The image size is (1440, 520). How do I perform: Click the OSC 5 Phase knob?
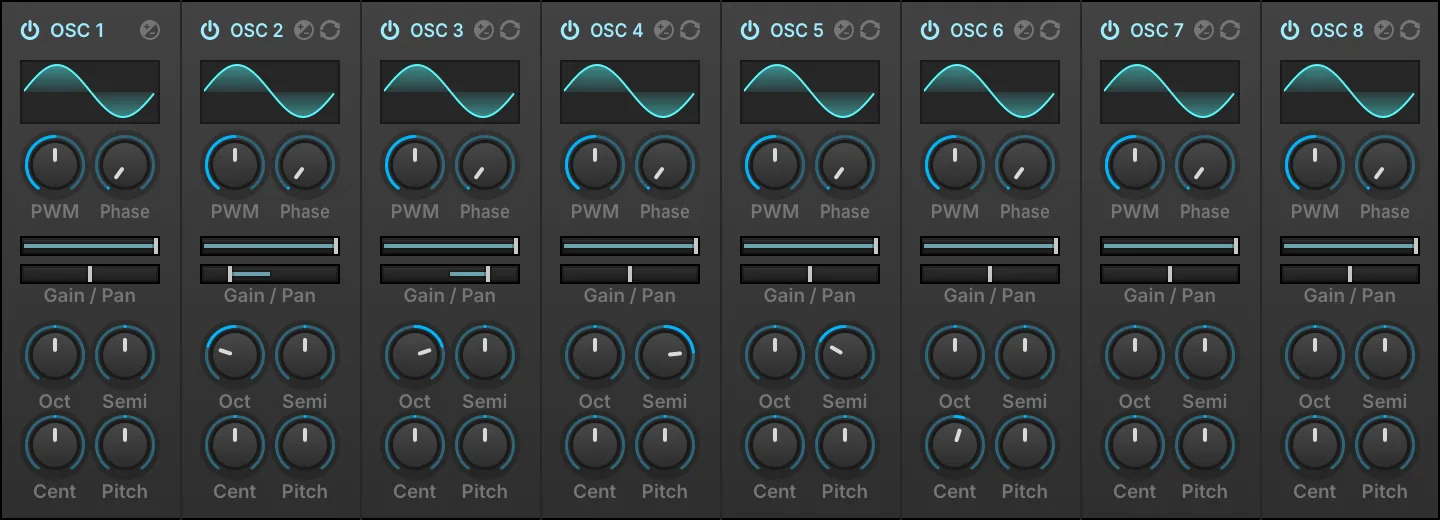[845, 164]
